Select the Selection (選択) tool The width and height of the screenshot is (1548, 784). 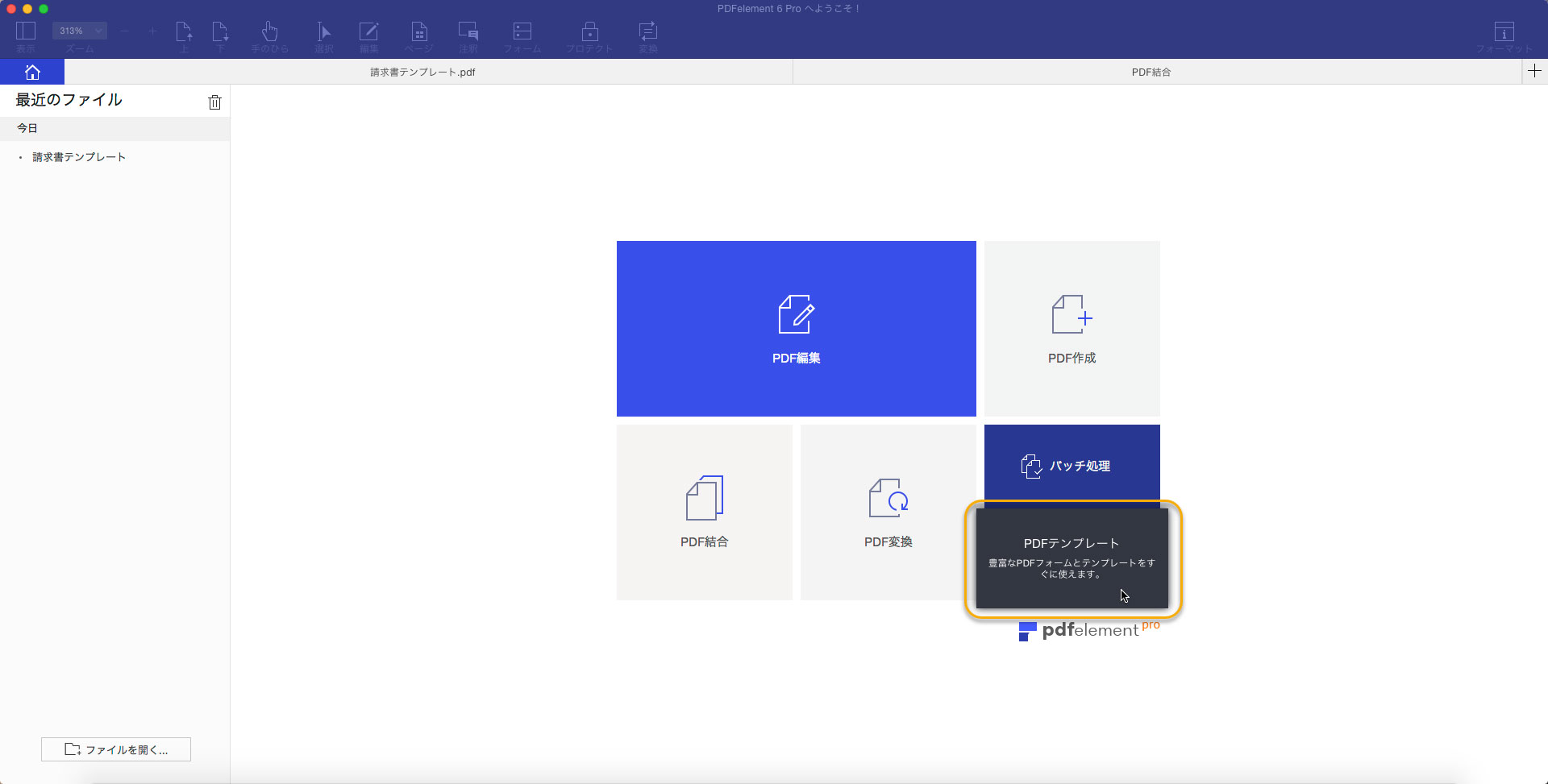324,31
